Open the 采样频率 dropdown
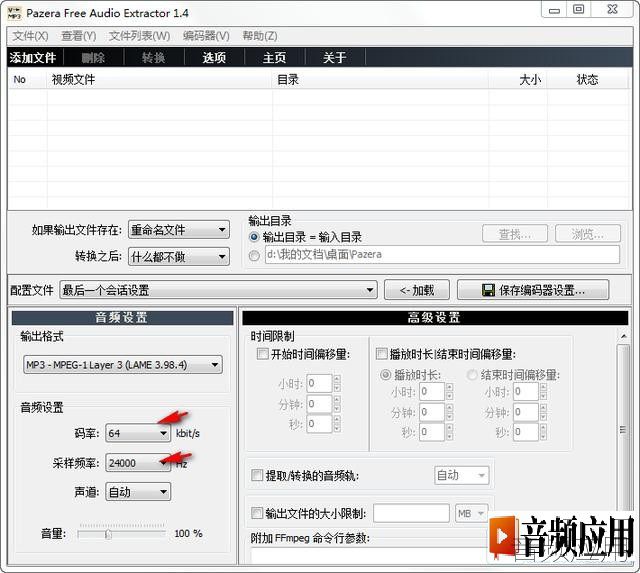The image size is (640, 573). pyautogui.click(x=138, y=463)
